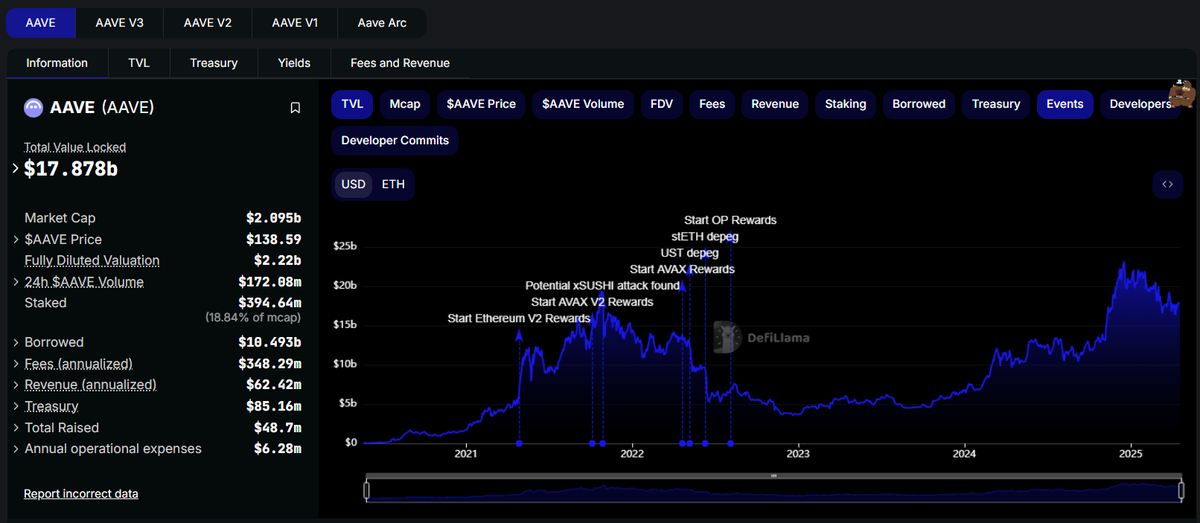Expand the Total Value Locked breakdown
The image size is (1200, 523).
[x=15, y=169]
